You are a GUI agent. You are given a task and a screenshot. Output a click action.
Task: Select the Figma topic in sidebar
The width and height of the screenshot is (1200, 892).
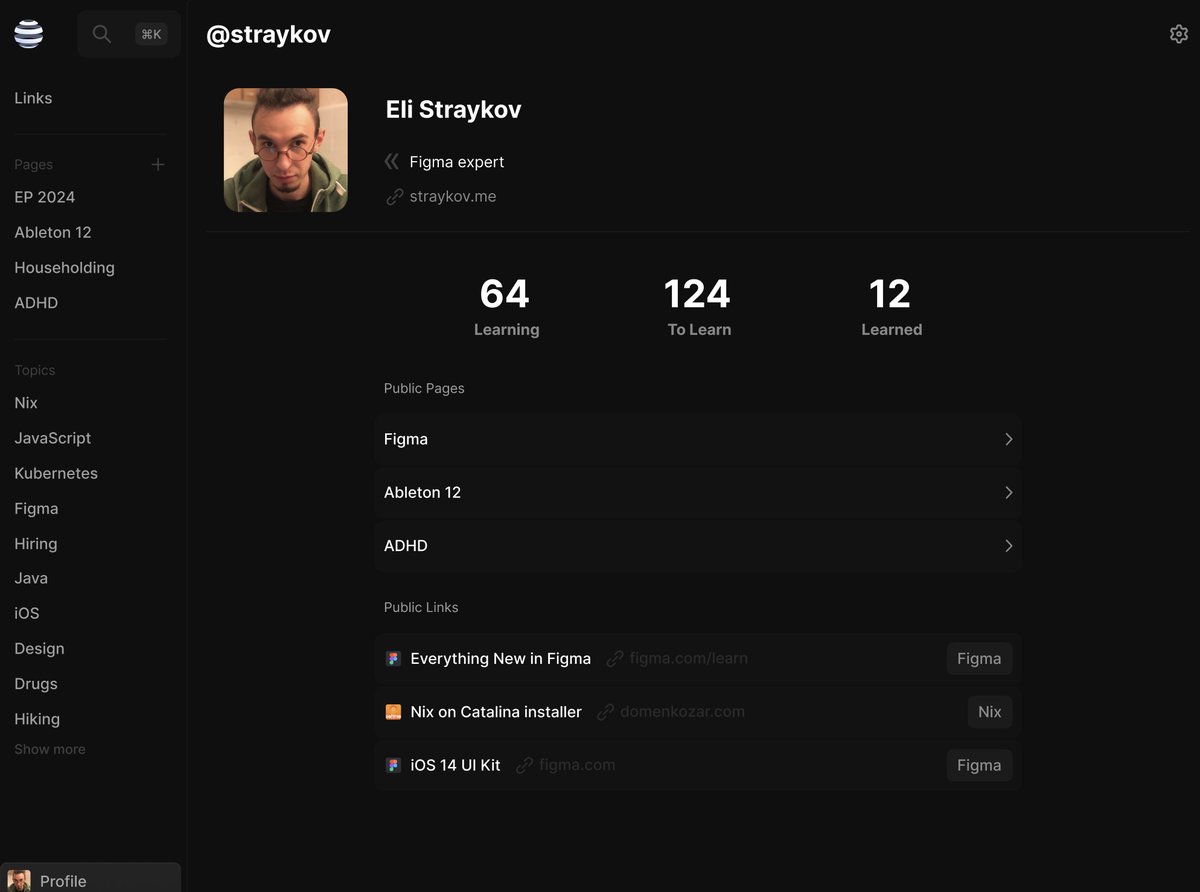tap(36, 508)
